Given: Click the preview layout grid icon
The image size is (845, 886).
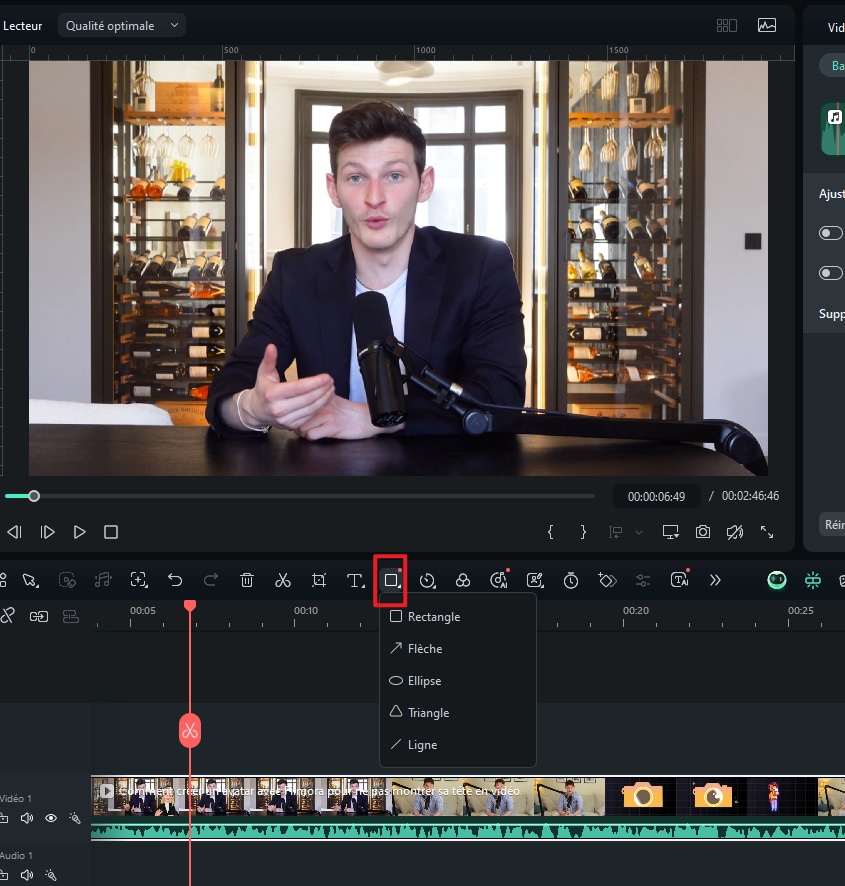Looking at the screenshot, I should tap(726, 25).
